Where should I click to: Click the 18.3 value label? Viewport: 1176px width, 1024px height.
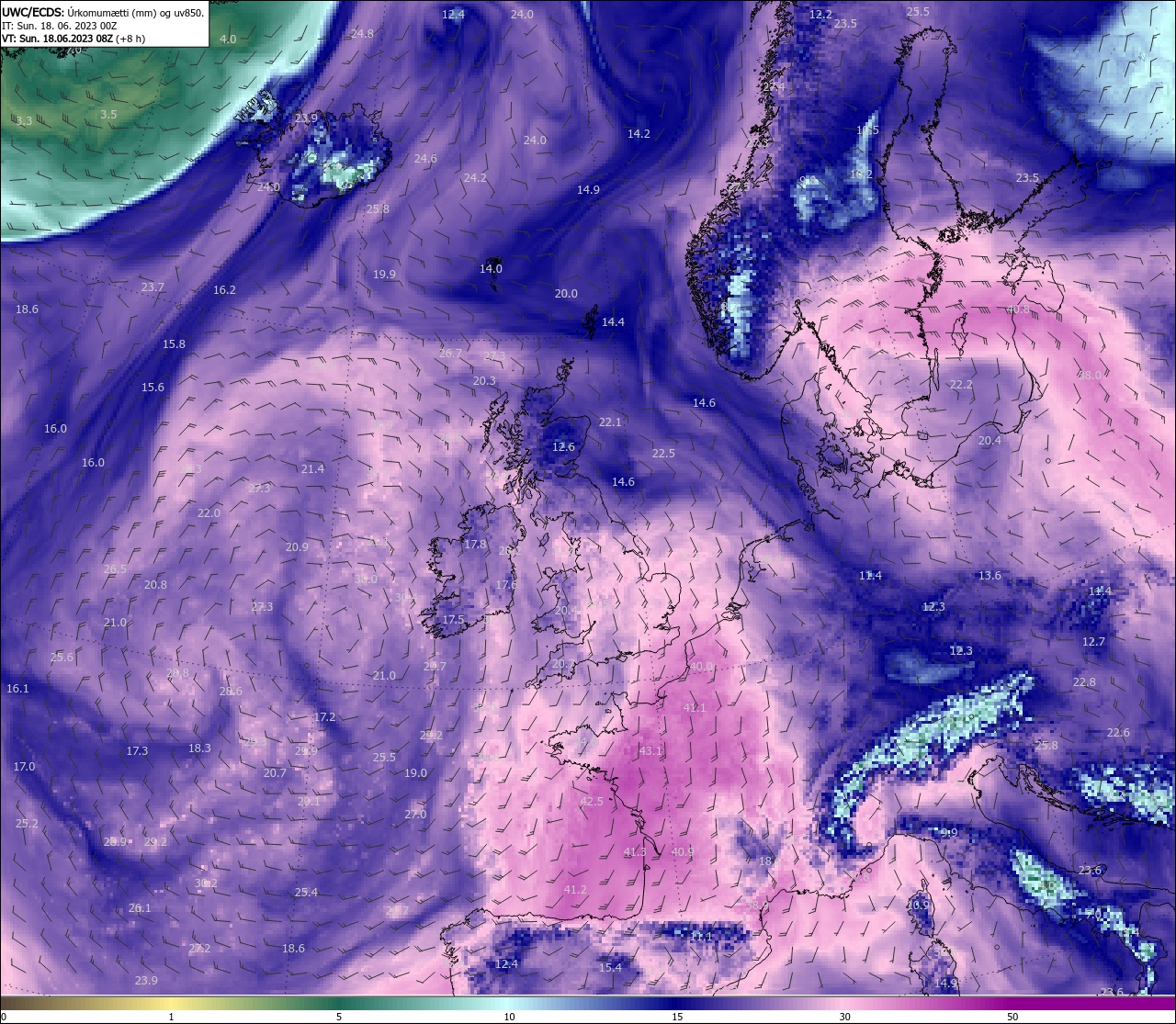[x=199, y=748]
